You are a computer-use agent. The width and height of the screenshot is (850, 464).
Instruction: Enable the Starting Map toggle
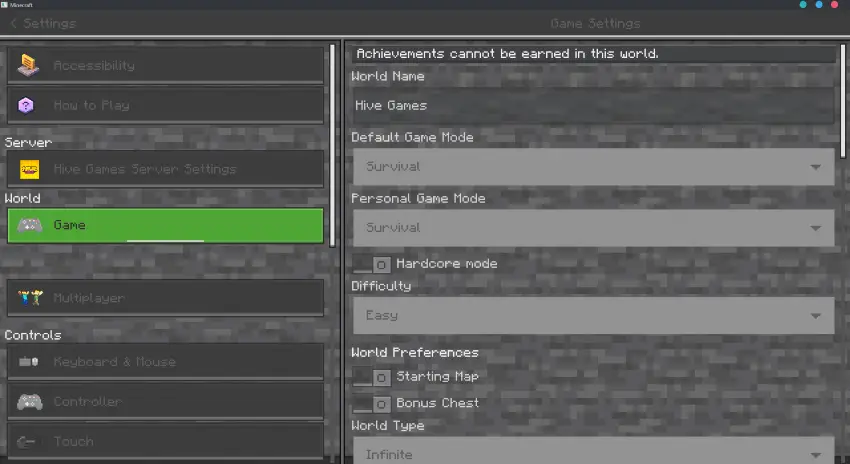pyautogui.click(x=371, y=377)
